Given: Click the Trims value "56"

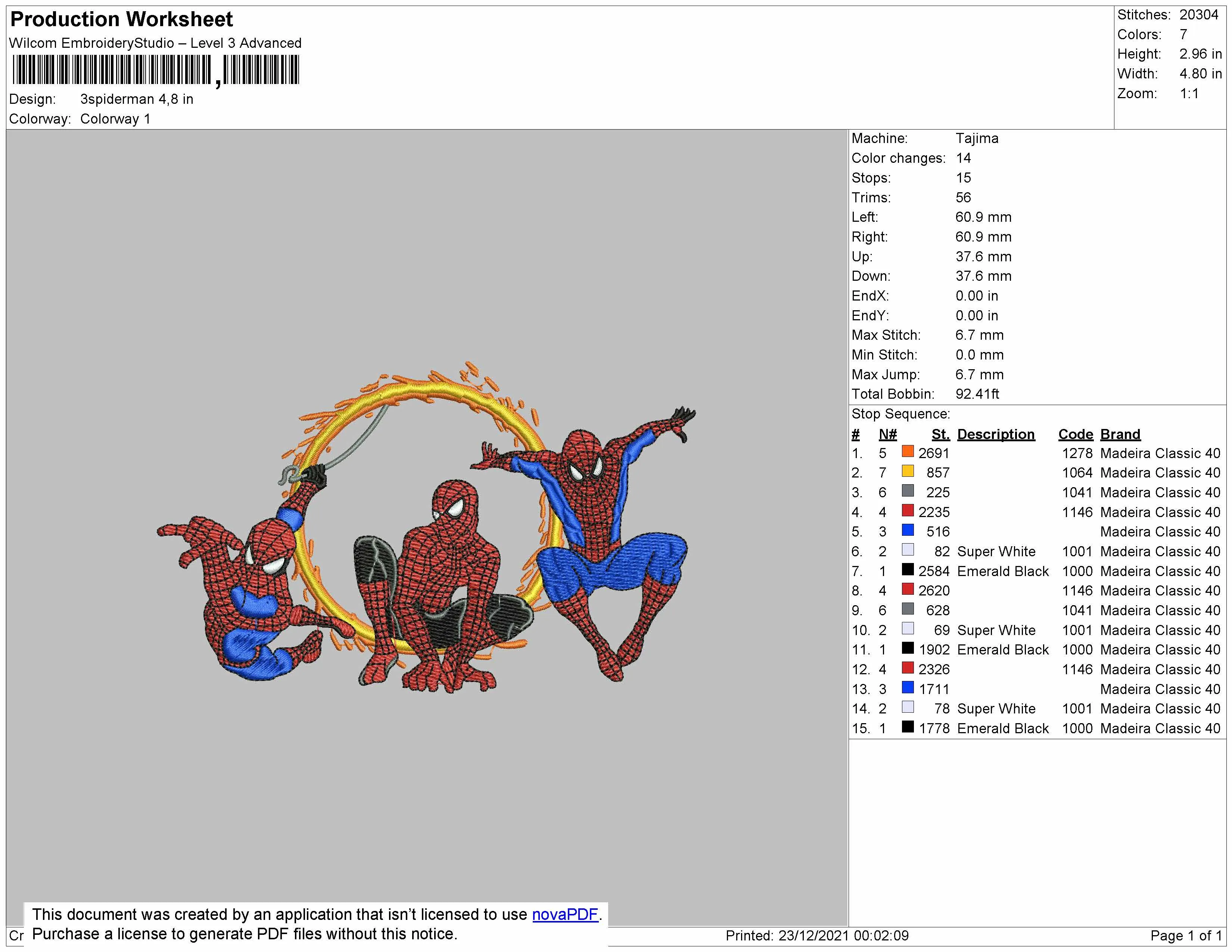Looking at the screenshot, I should (963, 197).
